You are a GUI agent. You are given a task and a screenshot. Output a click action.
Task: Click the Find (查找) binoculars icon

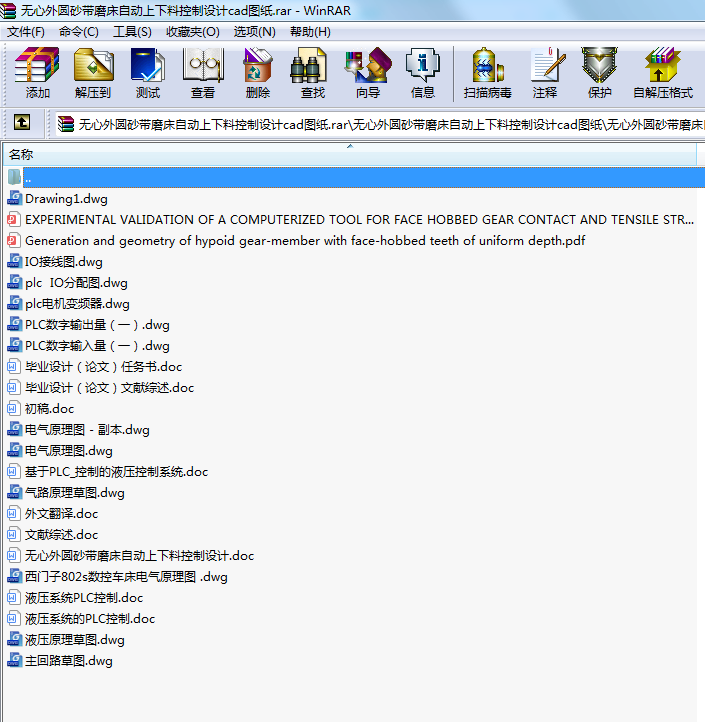(312, 73)
